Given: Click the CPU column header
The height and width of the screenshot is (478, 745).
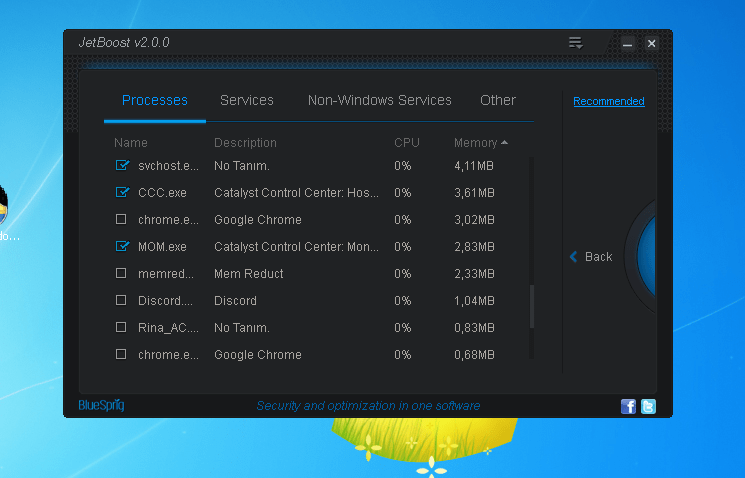Looking at the screenshot, I should coord(407,143).
